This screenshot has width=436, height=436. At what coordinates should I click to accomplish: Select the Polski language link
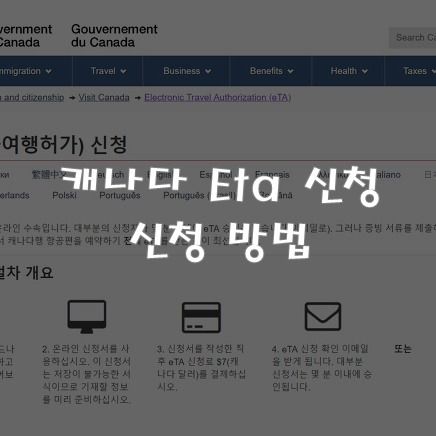click(x=64, y=195)
